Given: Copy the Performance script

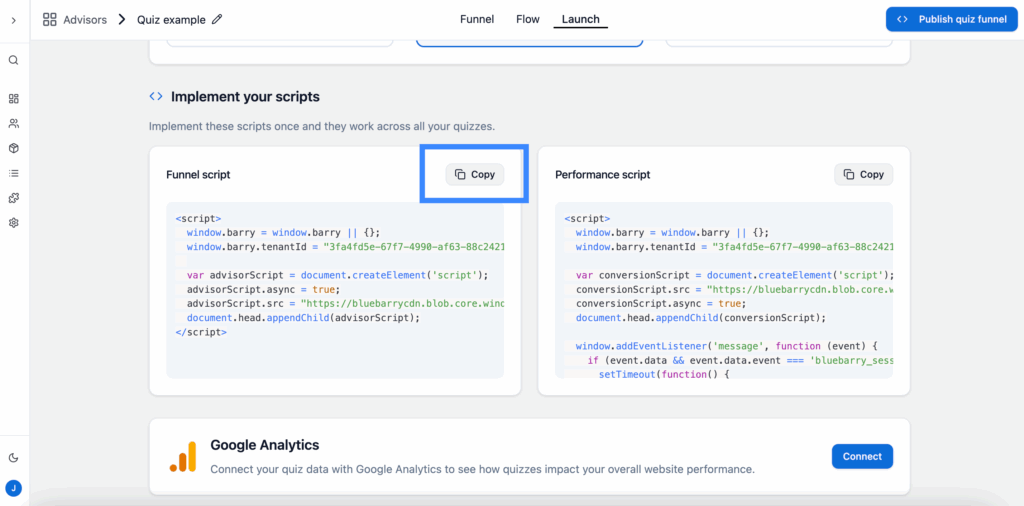Looking at the screenshot, I should 863,174.
